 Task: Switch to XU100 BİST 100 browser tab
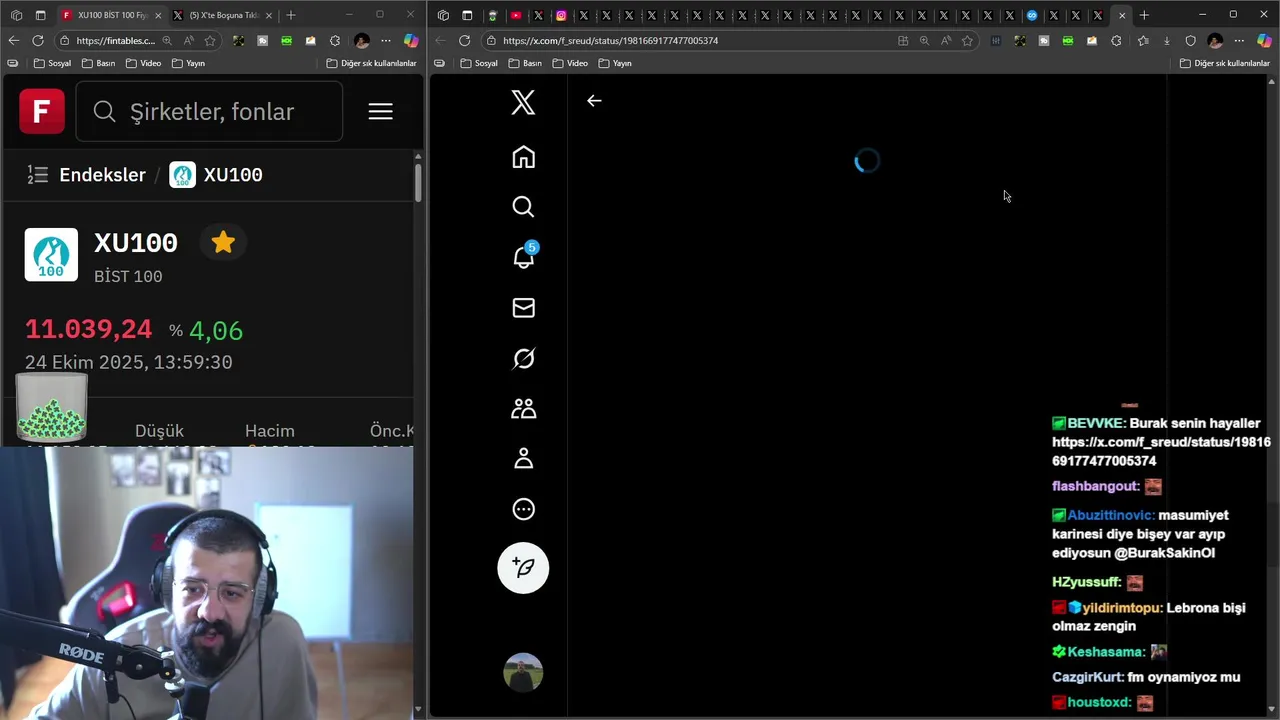[x=110, y=15]
